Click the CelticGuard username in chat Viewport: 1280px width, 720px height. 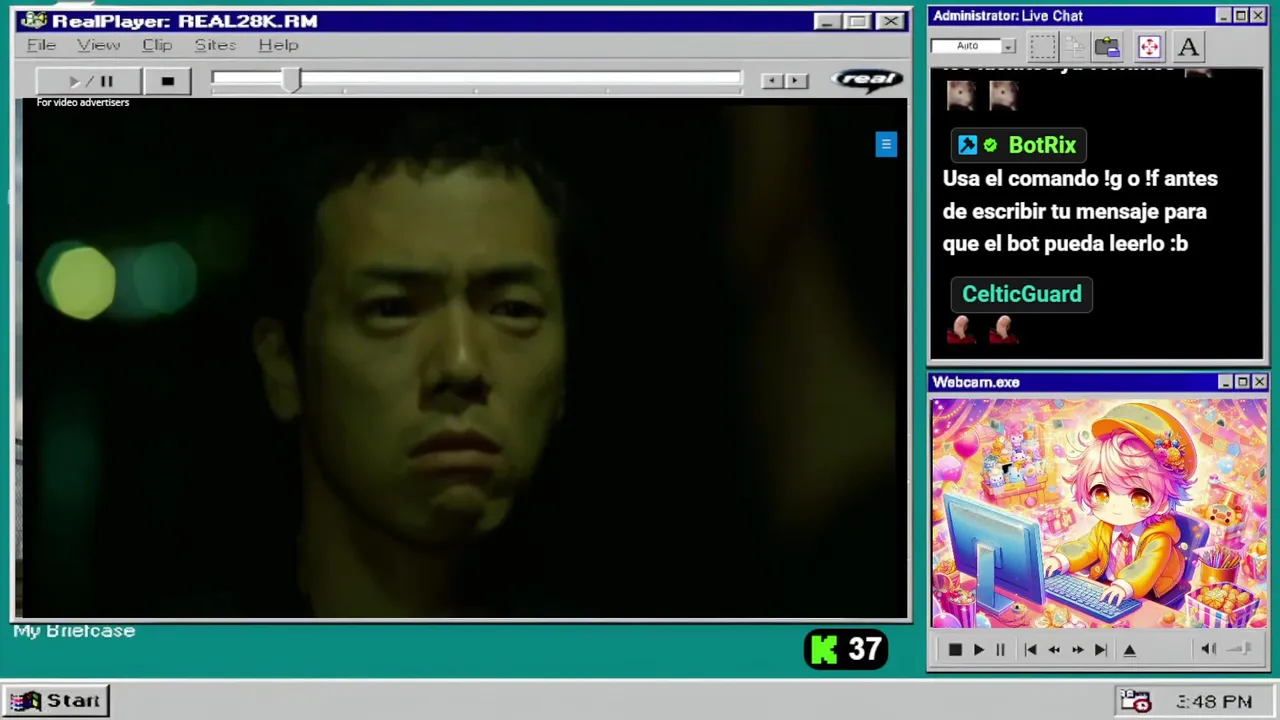(x=1021, y=294)
